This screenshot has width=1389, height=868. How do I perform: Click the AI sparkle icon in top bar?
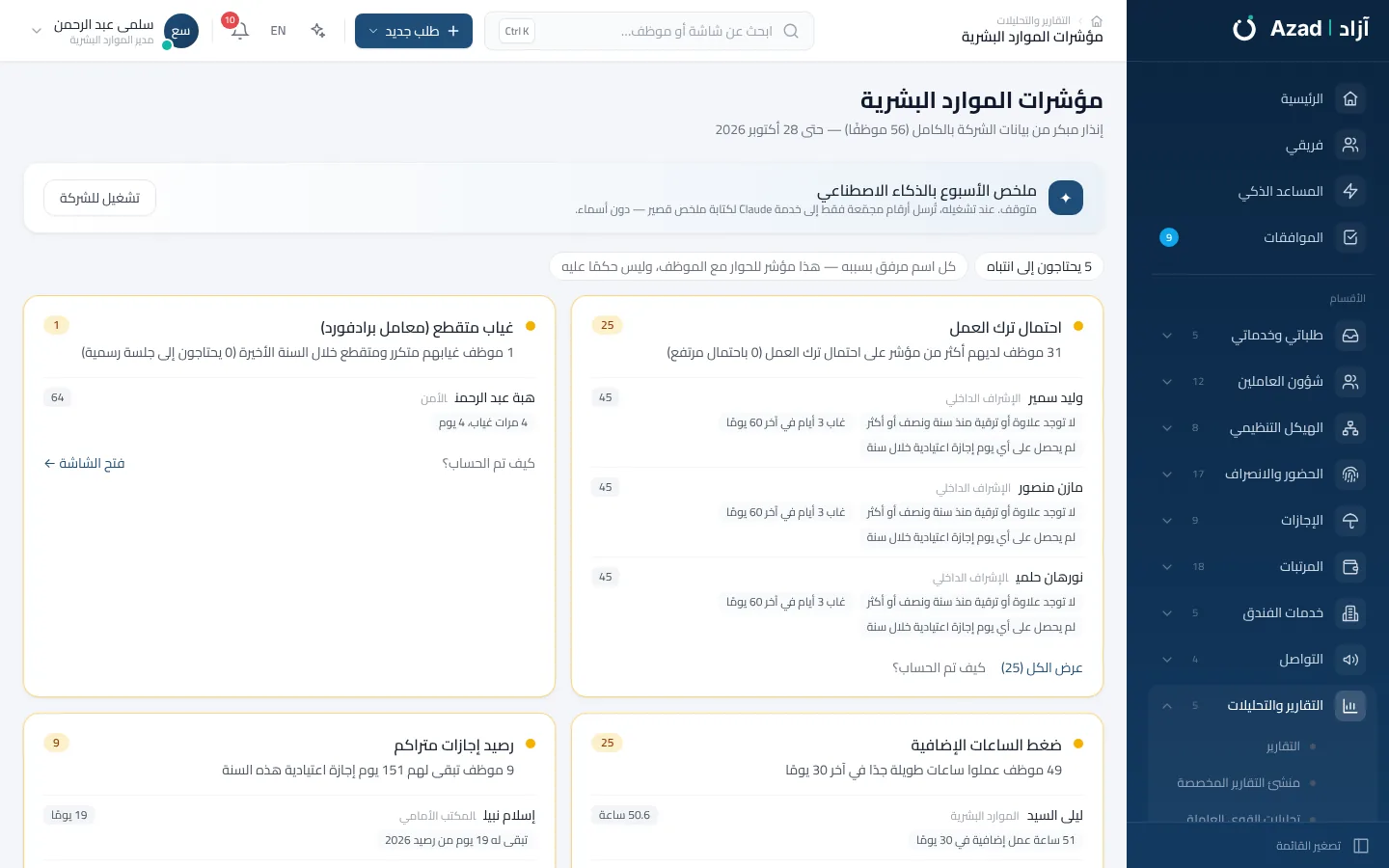tap(318, 31)
